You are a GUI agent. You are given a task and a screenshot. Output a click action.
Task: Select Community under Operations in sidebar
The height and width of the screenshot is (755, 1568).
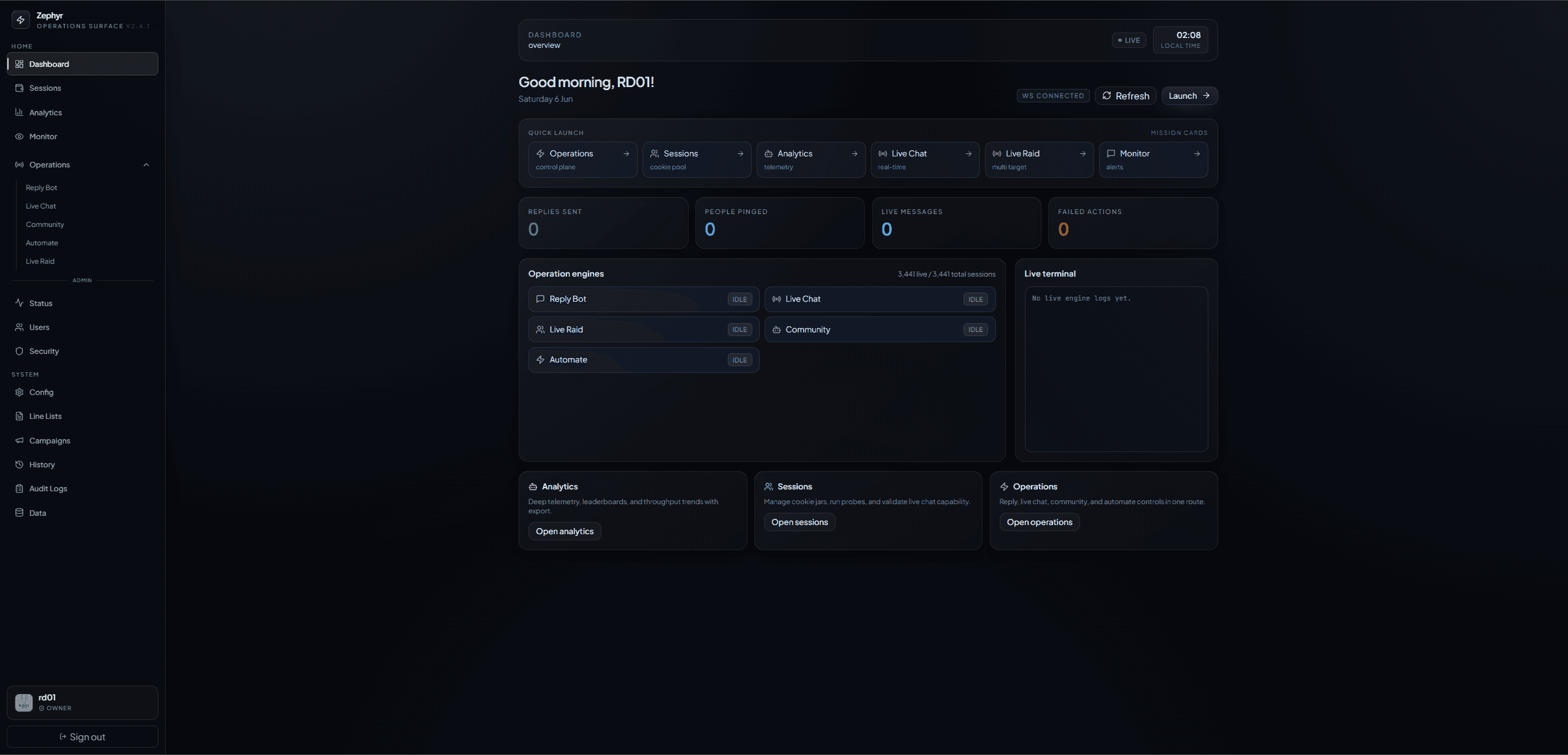45,224
